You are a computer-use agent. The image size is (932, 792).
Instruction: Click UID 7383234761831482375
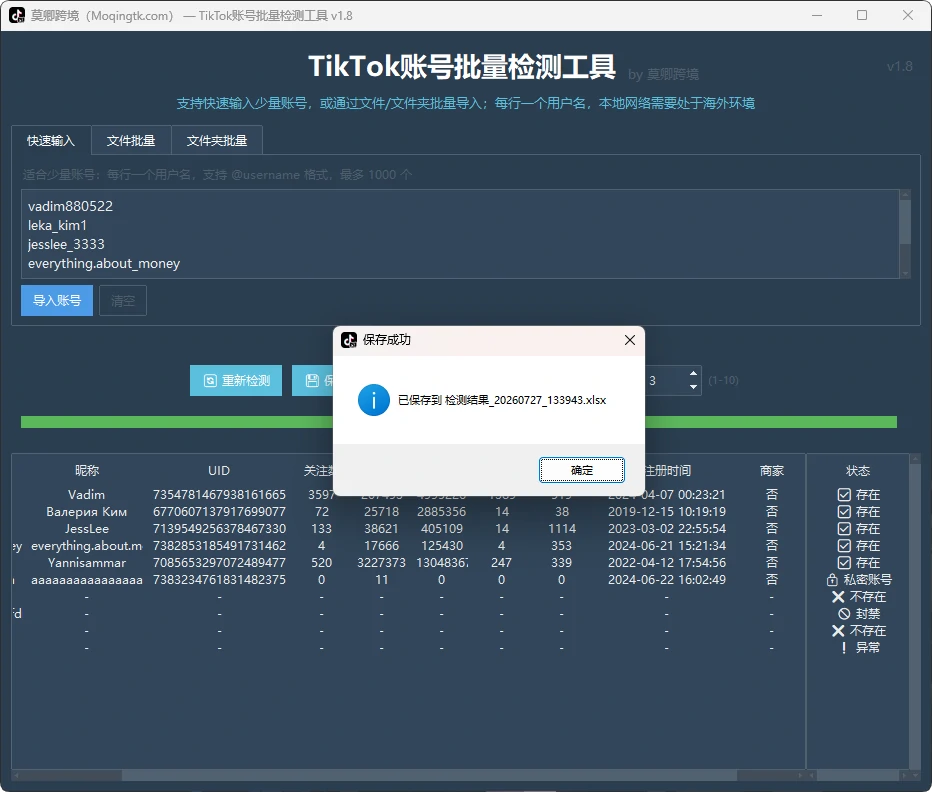pos(219,580)
